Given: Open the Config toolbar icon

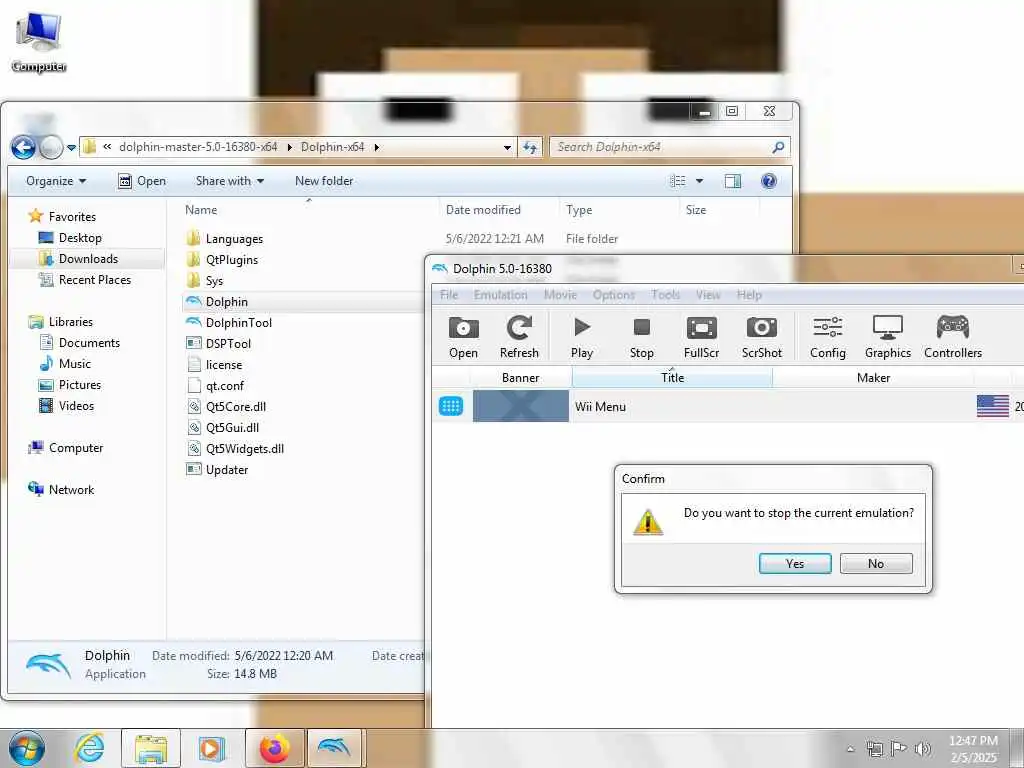Looking at the screenshot, I should click(x=827, y=336).
